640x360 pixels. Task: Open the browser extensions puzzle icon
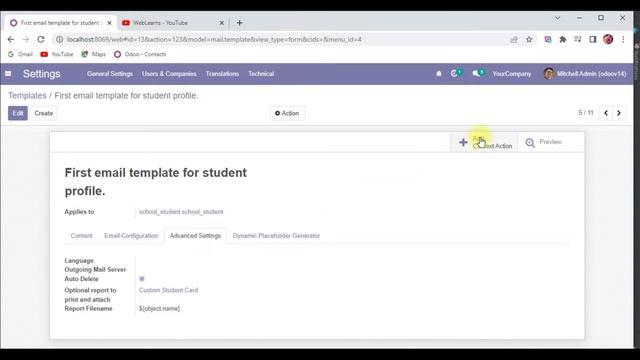pyautogui.click(x=563, y=40)
